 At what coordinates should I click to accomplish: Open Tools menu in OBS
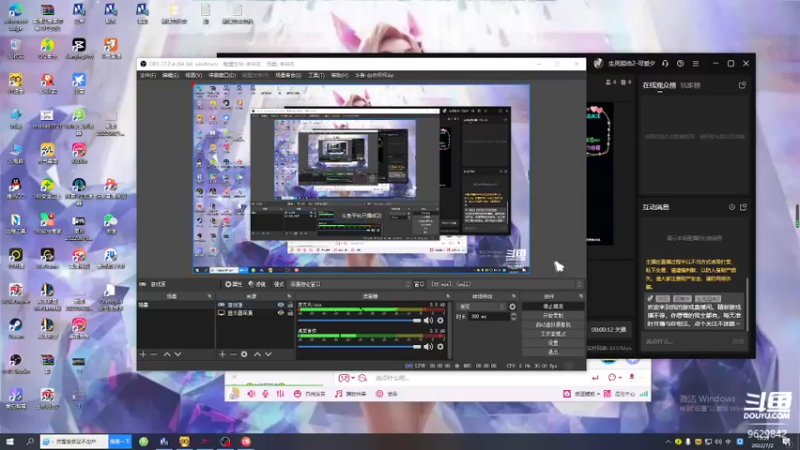point(316,76)
